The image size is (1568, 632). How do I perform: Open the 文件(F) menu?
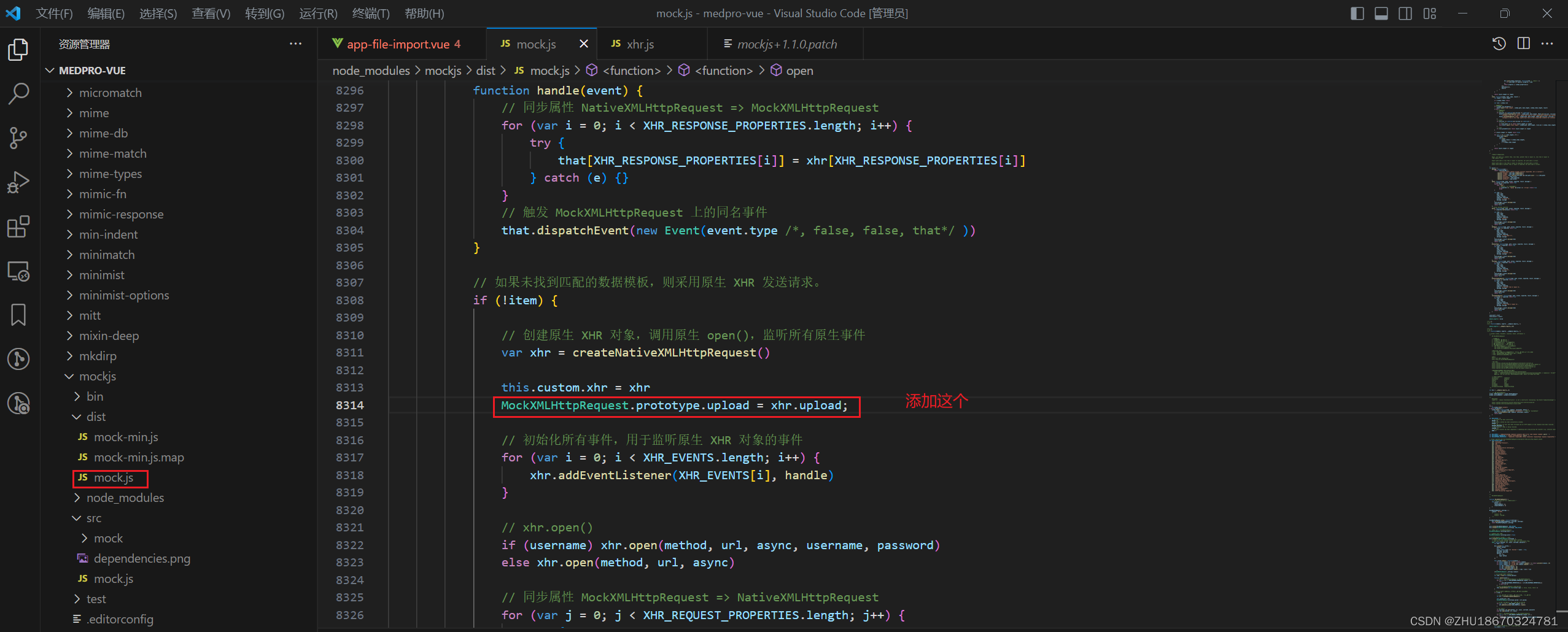[x=54, y=13]
